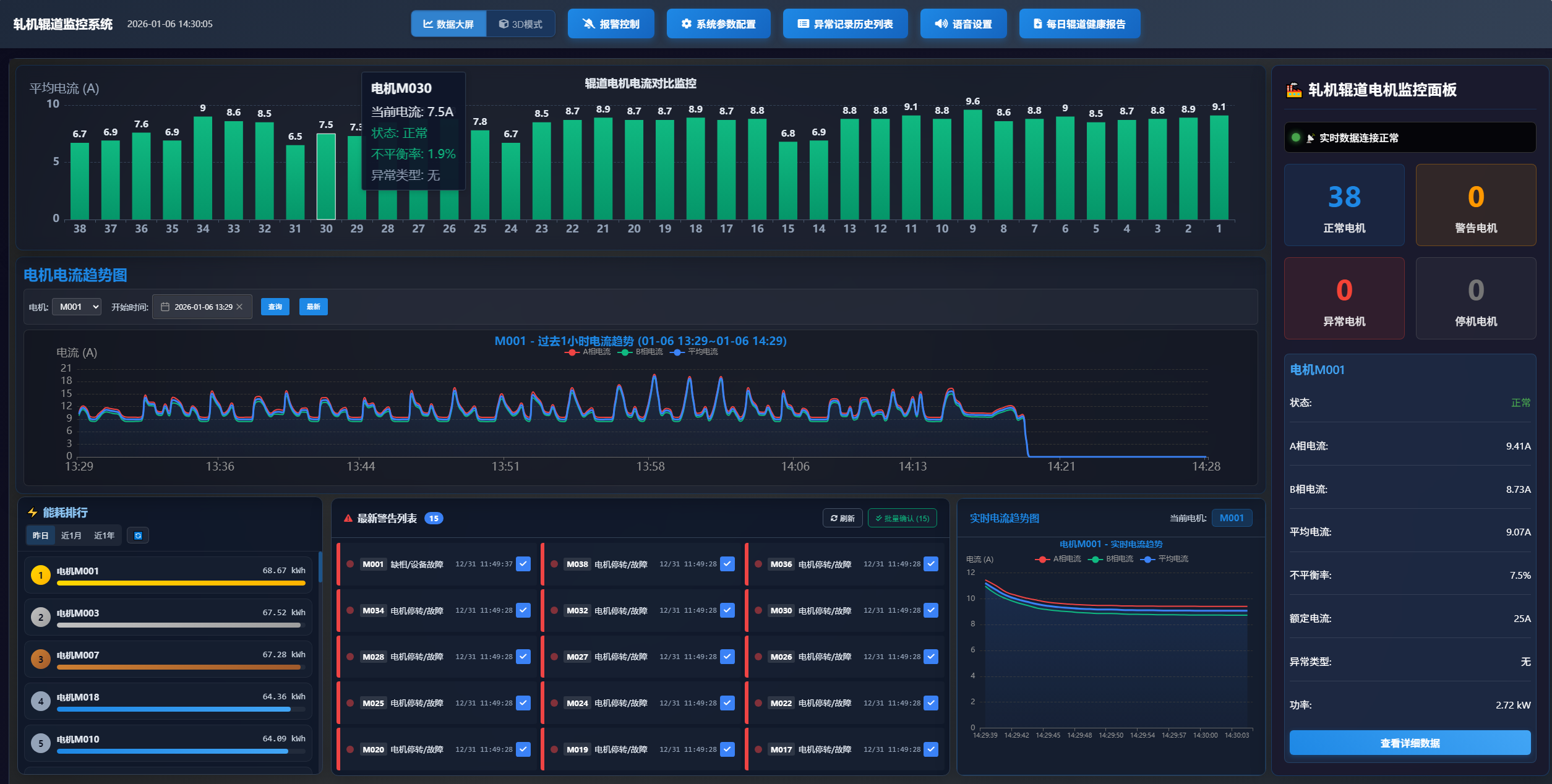Viewport: 1552px width, 784px height.
Task: Click the energy ranking refresh icon
Action: pyautogui.click(x=138, y=535)
